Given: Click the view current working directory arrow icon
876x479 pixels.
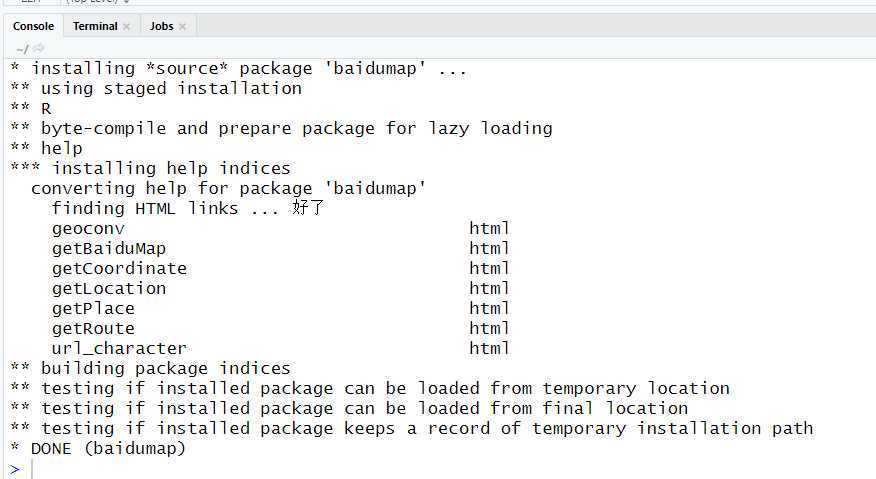Looking at the screenshot, I should (x=39, y=49).
